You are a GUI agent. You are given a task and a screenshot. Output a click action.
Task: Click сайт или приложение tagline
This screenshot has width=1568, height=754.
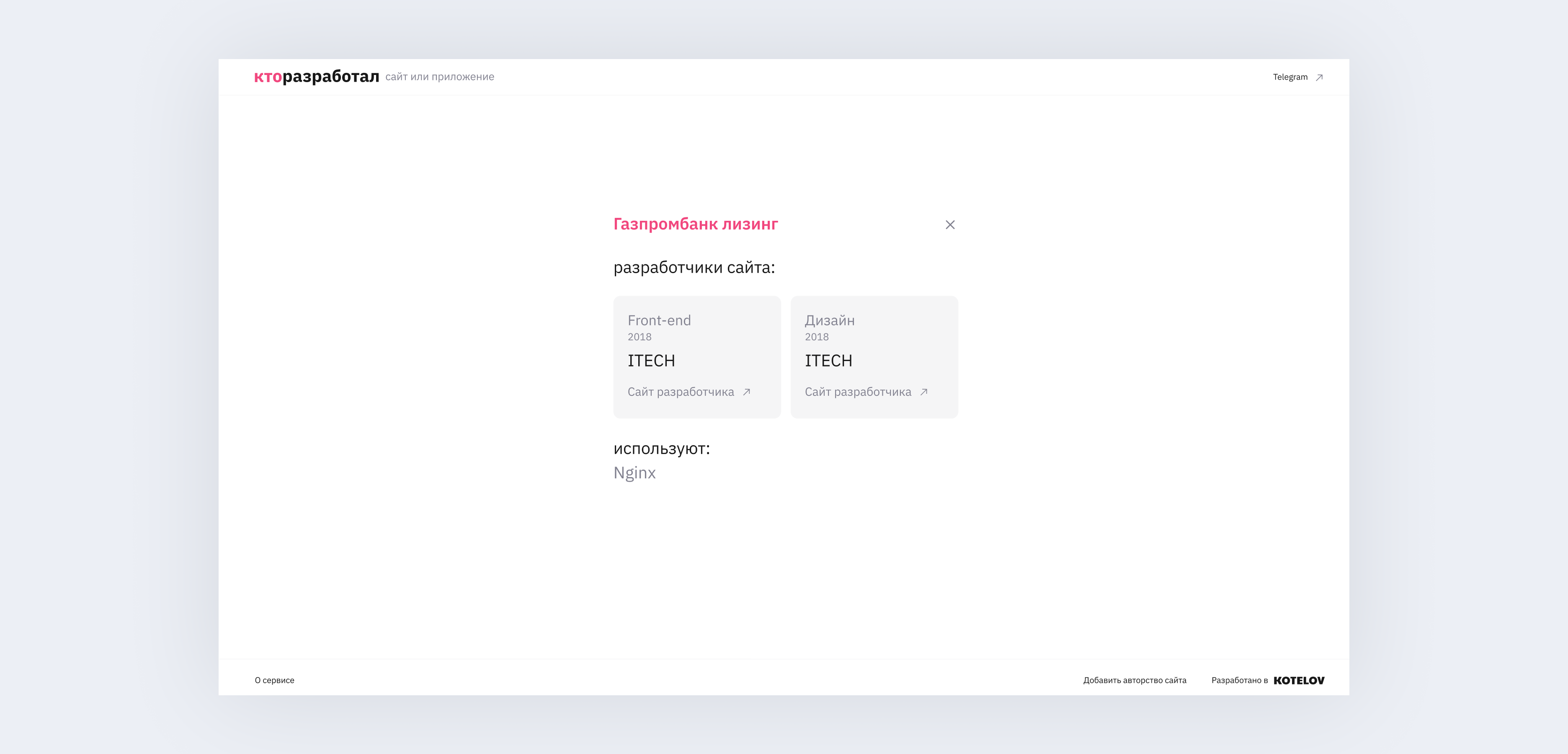click(x=439, y=77)
